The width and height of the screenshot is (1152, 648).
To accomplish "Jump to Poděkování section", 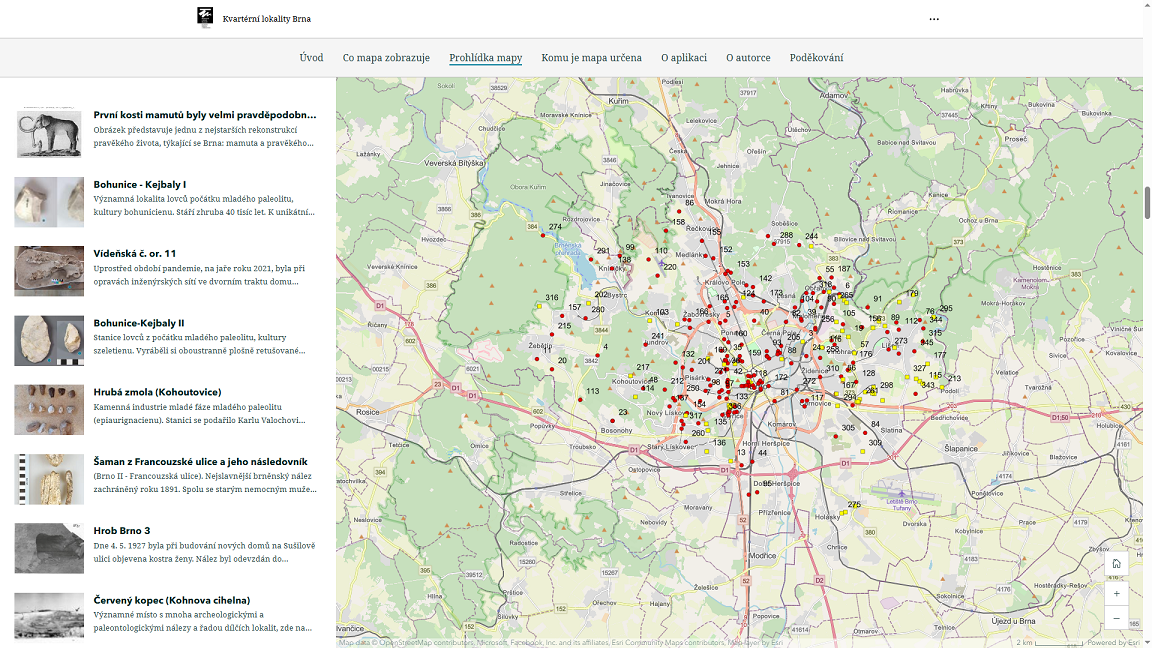I will tap(816, 58).
